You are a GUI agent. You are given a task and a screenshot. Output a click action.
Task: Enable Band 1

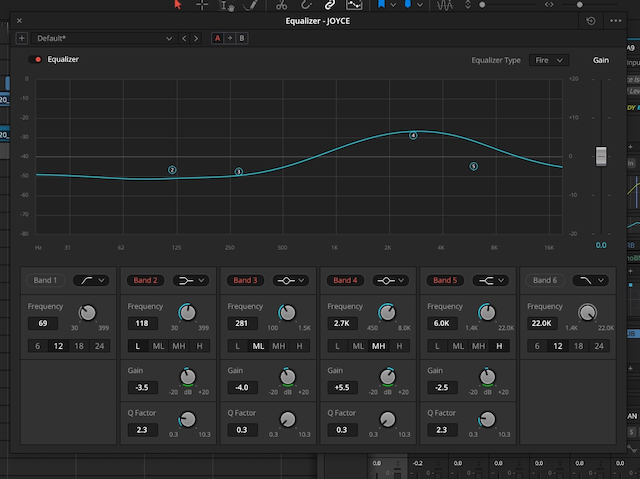45,280
